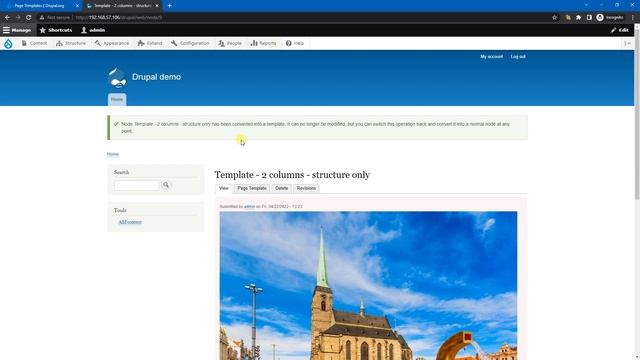This screenshot has width=640, height=360.
Task: Close the Template - 2 columns browser tab
Action: tap(157, 6)
